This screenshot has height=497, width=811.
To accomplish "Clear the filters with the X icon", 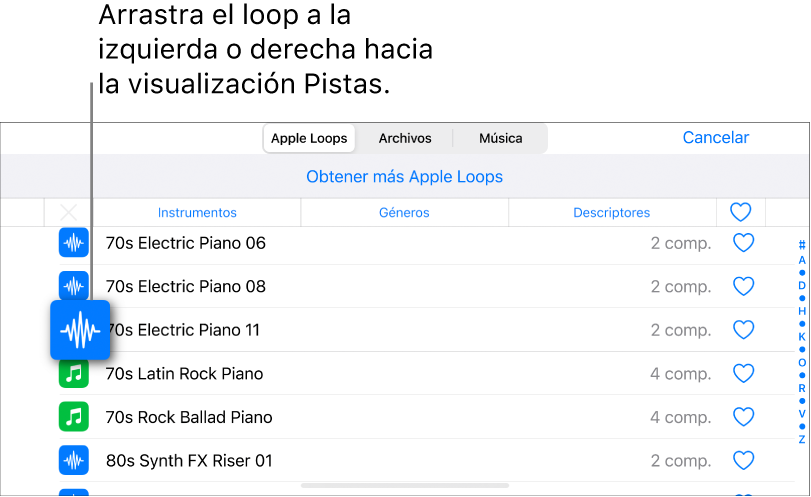I will coord(68,212).
